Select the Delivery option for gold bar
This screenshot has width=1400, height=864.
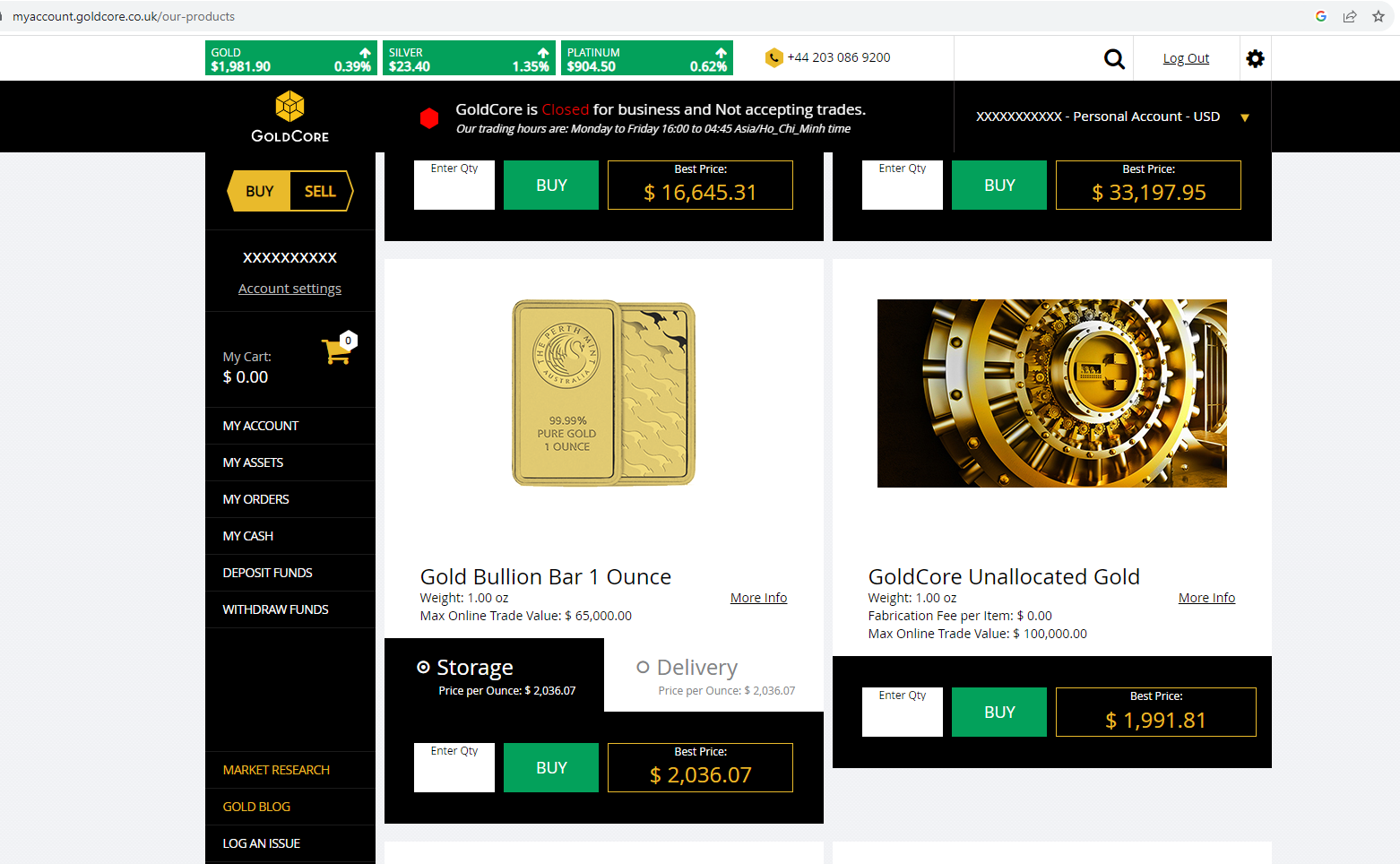tap(643, 667)
